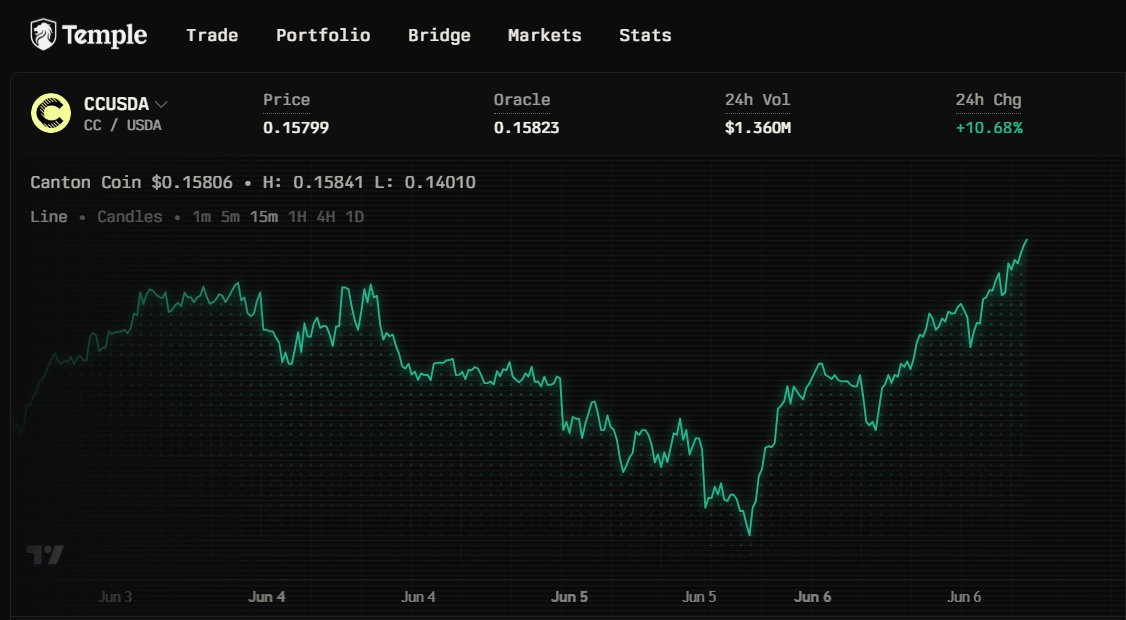Screen dimensions: 1126x620
Task: Switch chart to Candles view
Action: tap(130, 217)
